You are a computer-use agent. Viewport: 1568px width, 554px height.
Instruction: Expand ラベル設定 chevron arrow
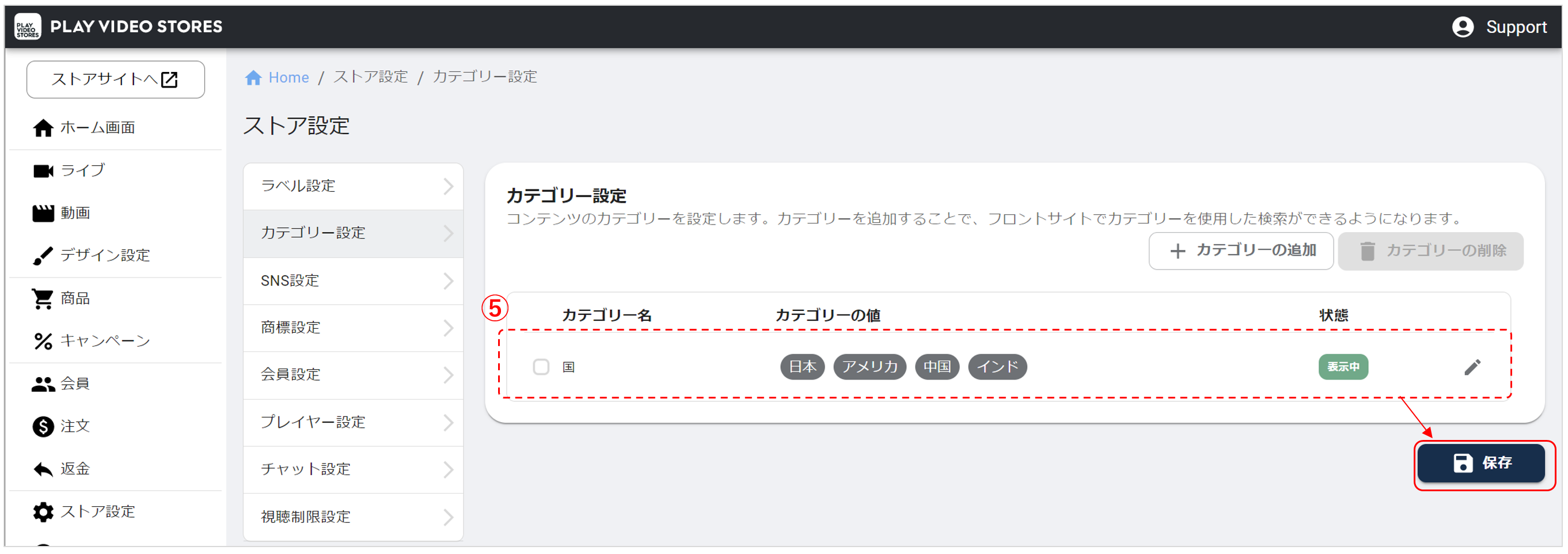(448, 186)
